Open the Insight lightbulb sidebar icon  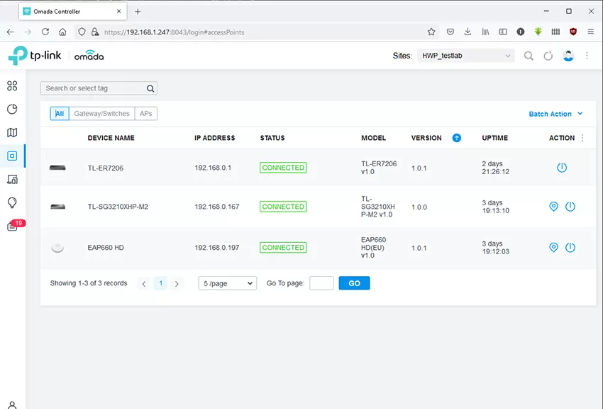(x=12, y=203)
